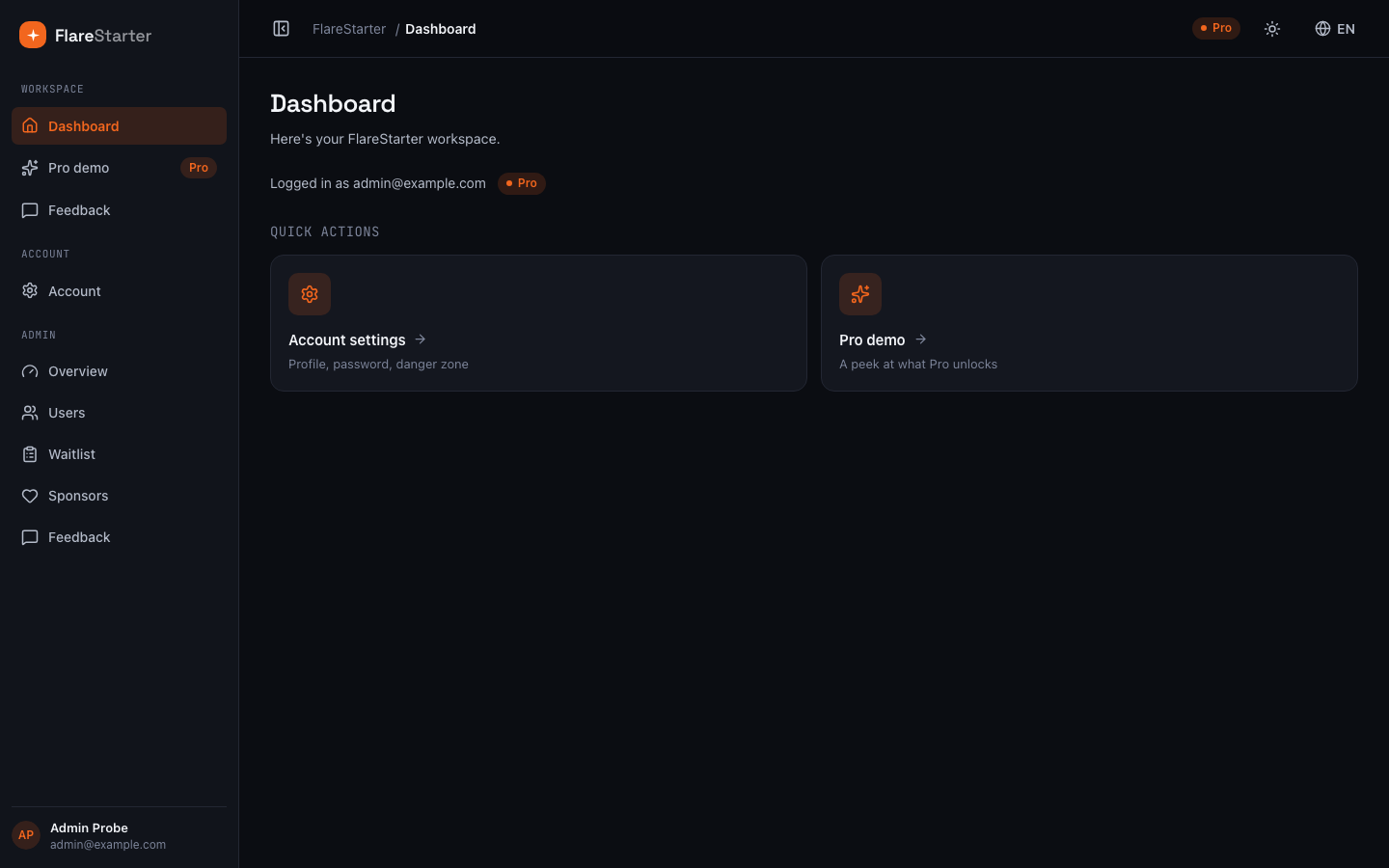Click the sparkles icon beside sidebar Pro demo
The height and width of the screenshot is (868, 1389).
pos(30,168)
